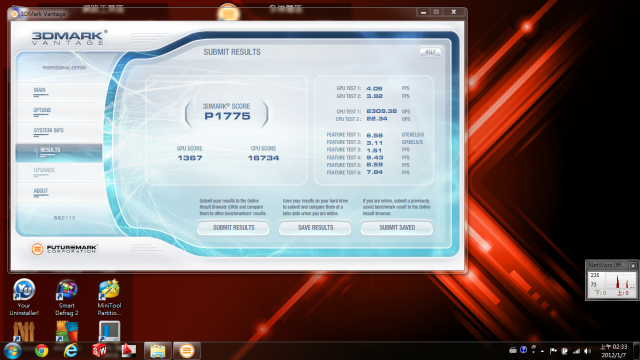Click CPU Test 2 value 22.34
This screenshot has width=640, height=360.
(377, 119)
